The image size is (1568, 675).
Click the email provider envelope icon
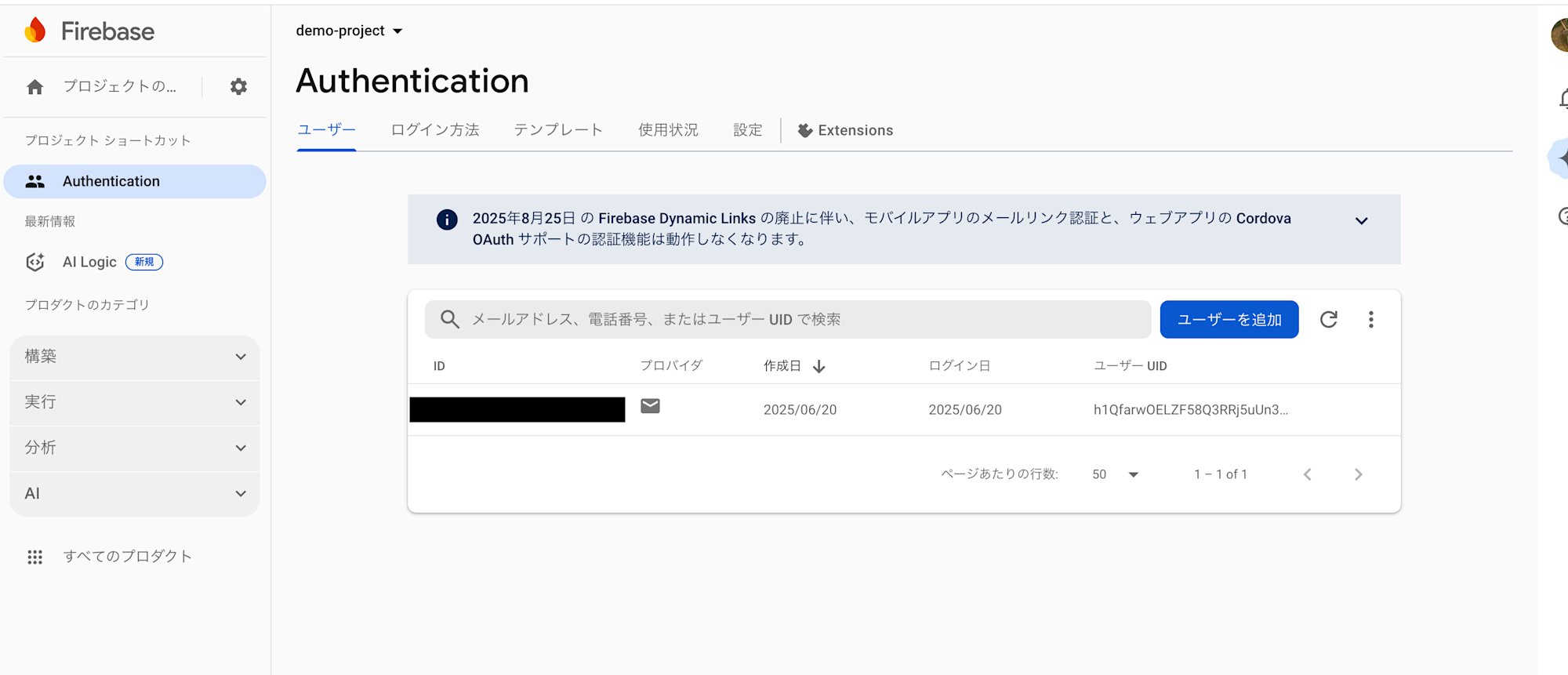click(x=650, y=405)
